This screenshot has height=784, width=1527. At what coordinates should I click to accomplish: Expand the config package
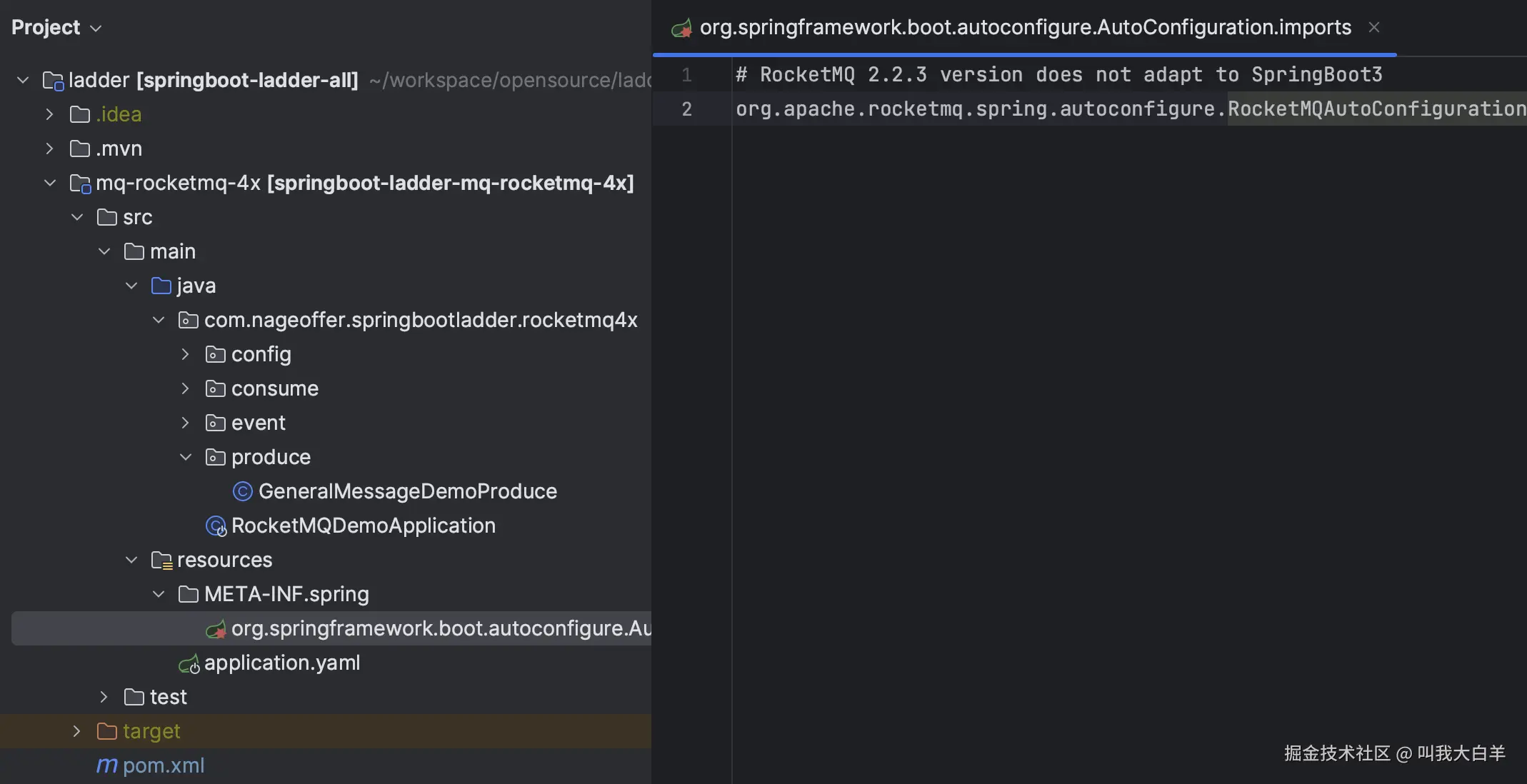pyautogui.click(x=185, y=354)
